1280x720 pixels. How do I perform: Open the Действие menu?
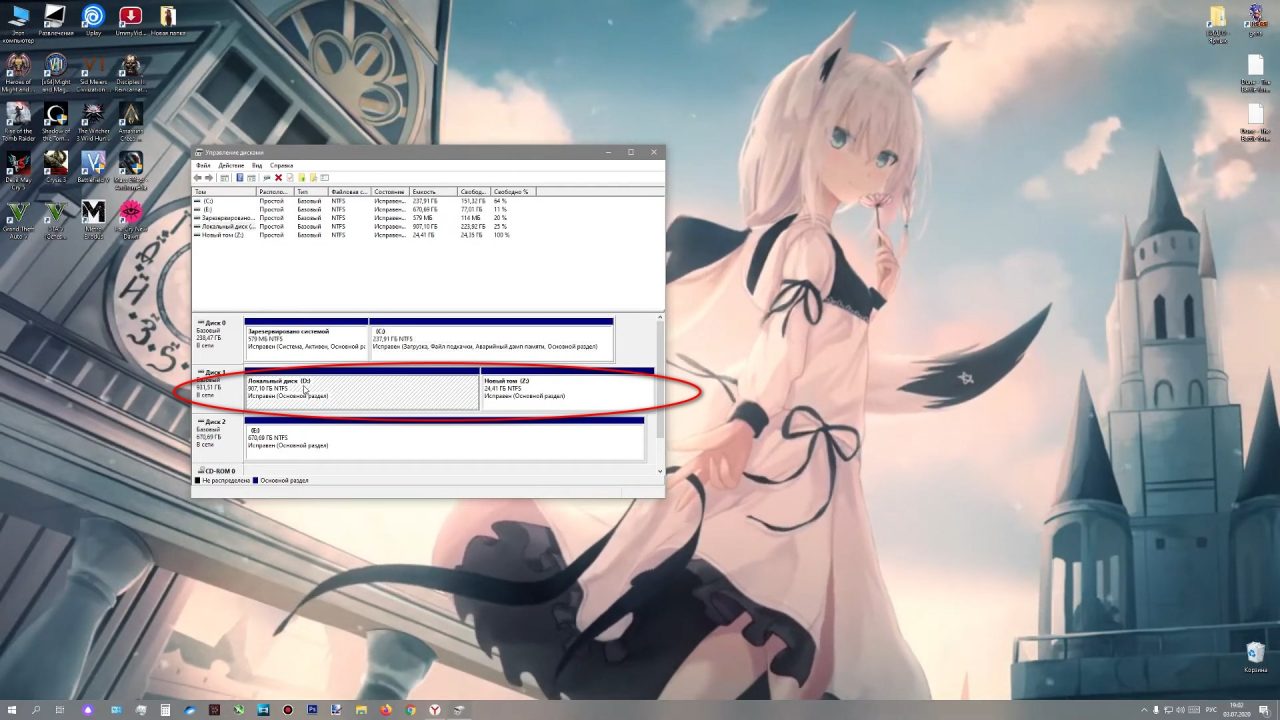[x=231, y=165]
